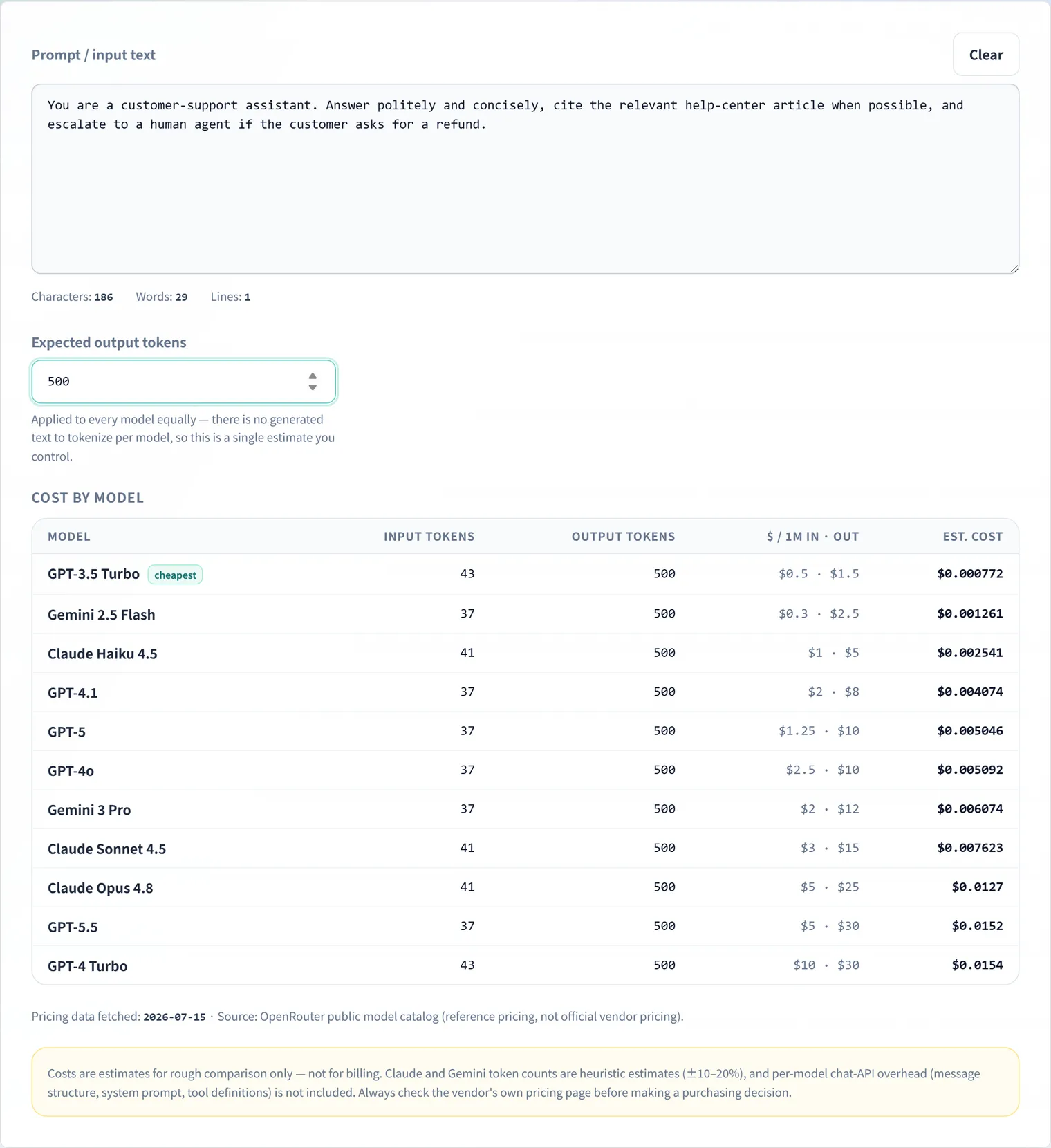1051x1148 pixels.
Task: Select the GPT-4o model name
Action: point(71,771)
